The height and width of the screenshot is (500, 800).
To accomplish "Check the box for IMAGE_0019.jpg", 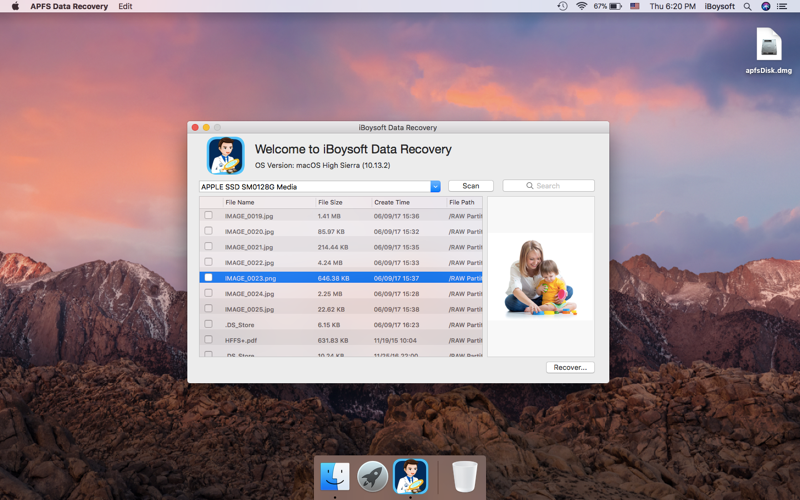I will point(209,216).
